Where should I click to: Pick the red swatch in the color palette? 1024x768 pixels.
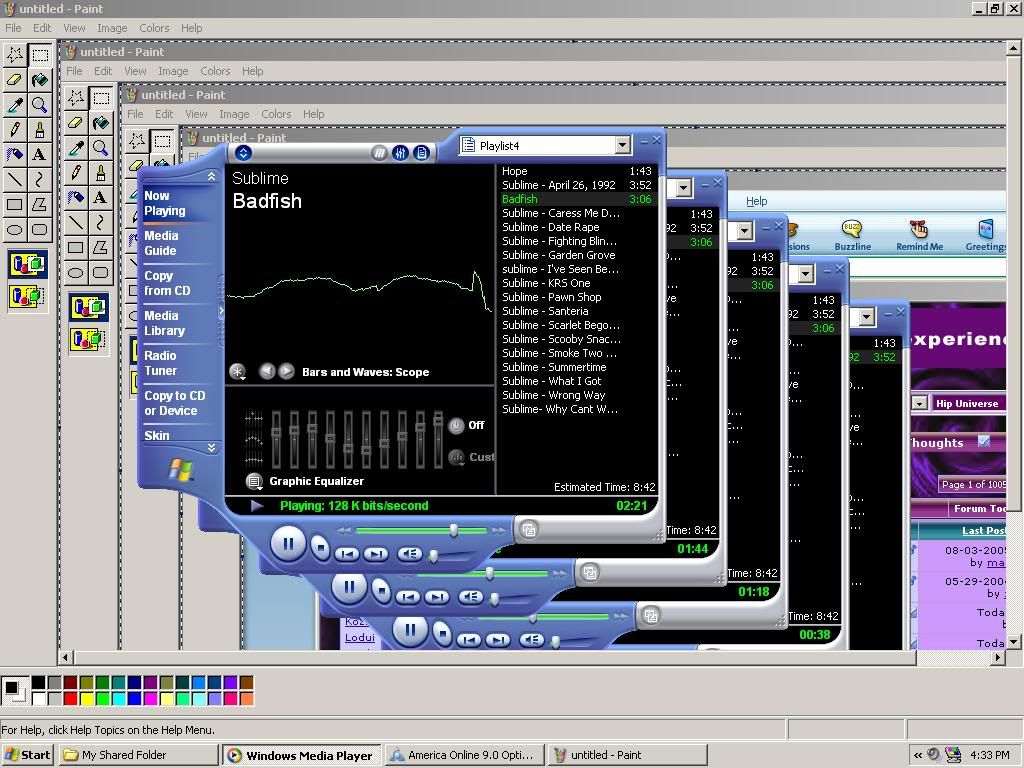[70, 698]
